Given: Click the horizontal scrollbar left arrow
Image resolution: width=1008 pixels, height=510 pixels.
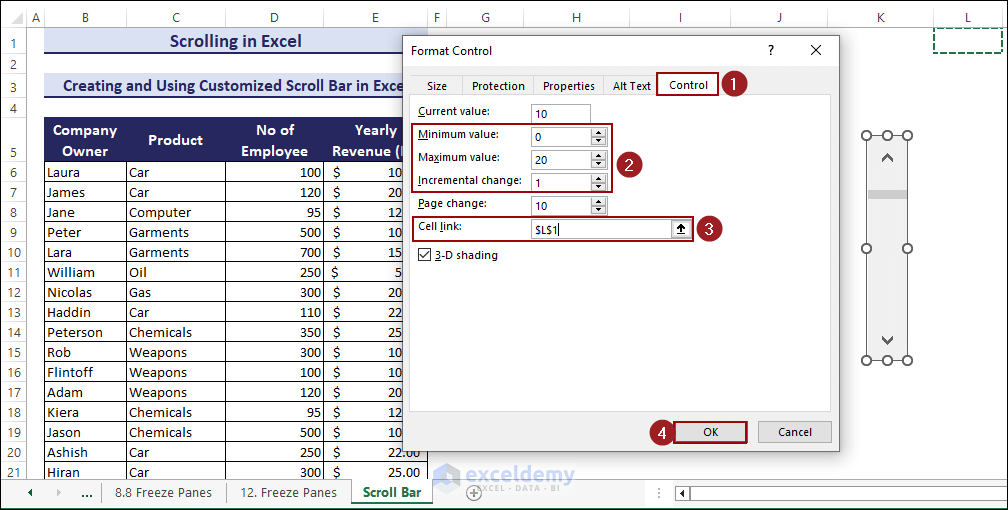Looking at the screenshot, I should 682,494.
